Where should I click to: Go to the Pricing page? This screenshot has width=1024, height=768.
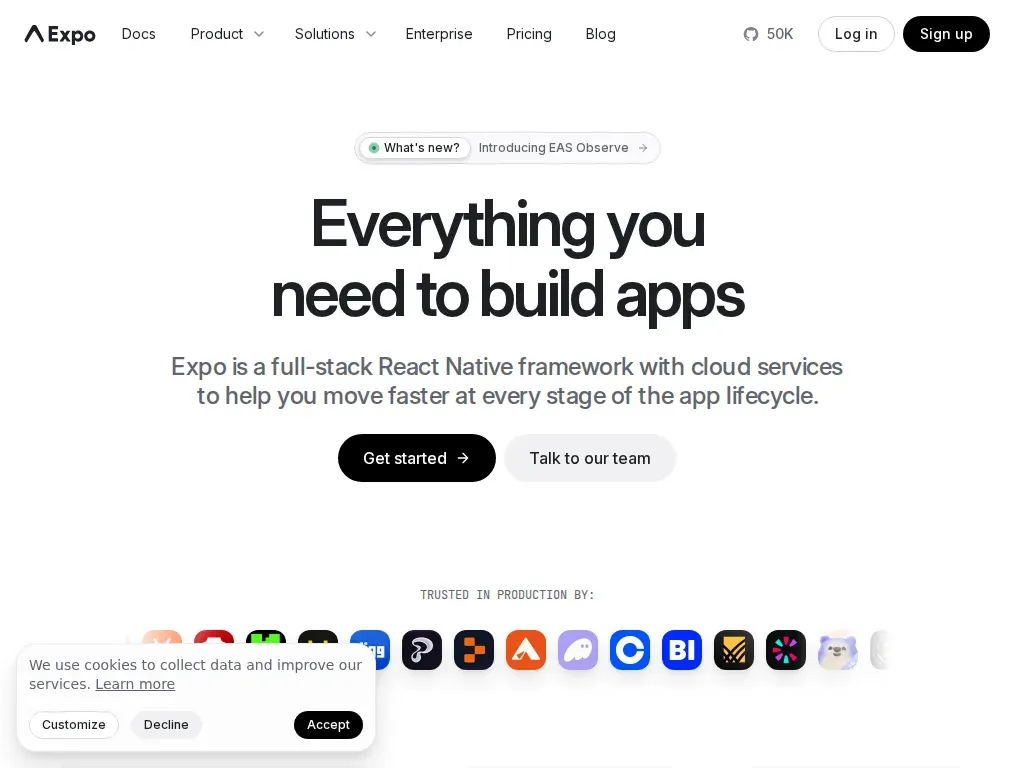pos(529,34)
